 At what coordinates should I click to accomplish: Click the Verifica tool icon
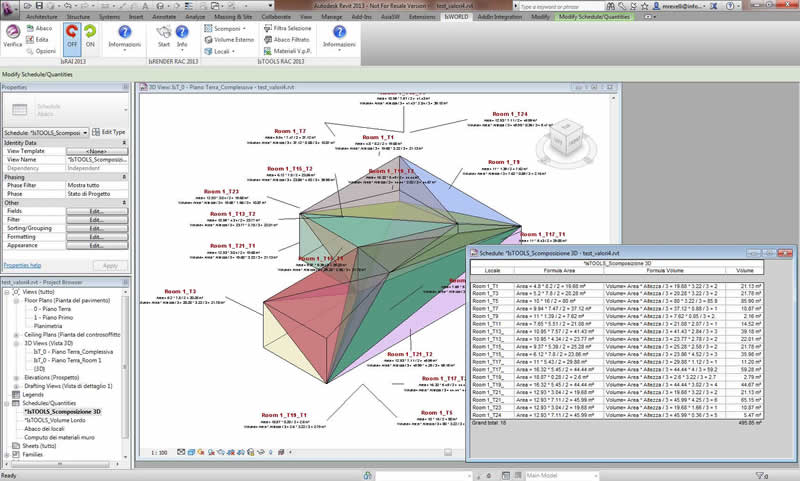12,33
